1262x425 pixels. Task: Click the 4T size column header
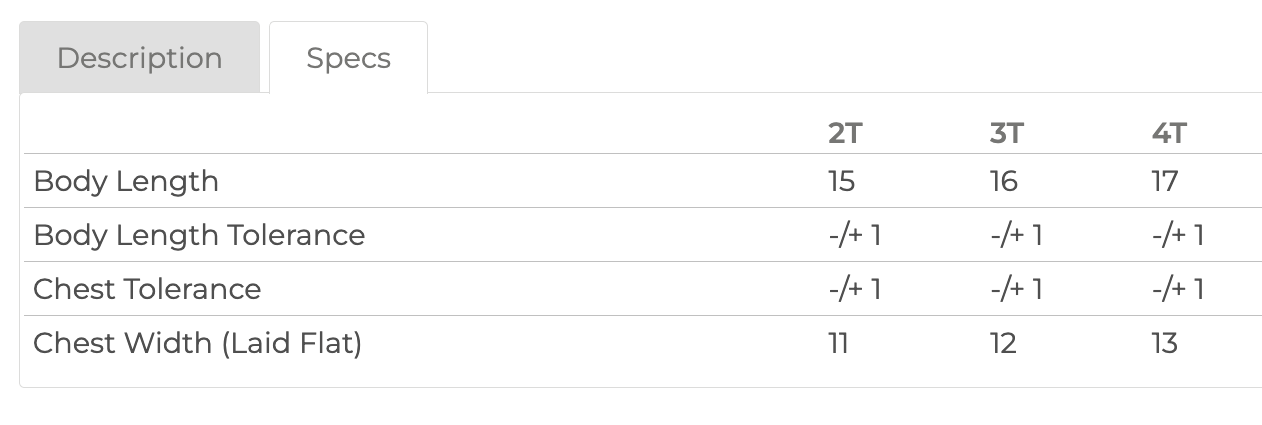tap(1169, 134)
